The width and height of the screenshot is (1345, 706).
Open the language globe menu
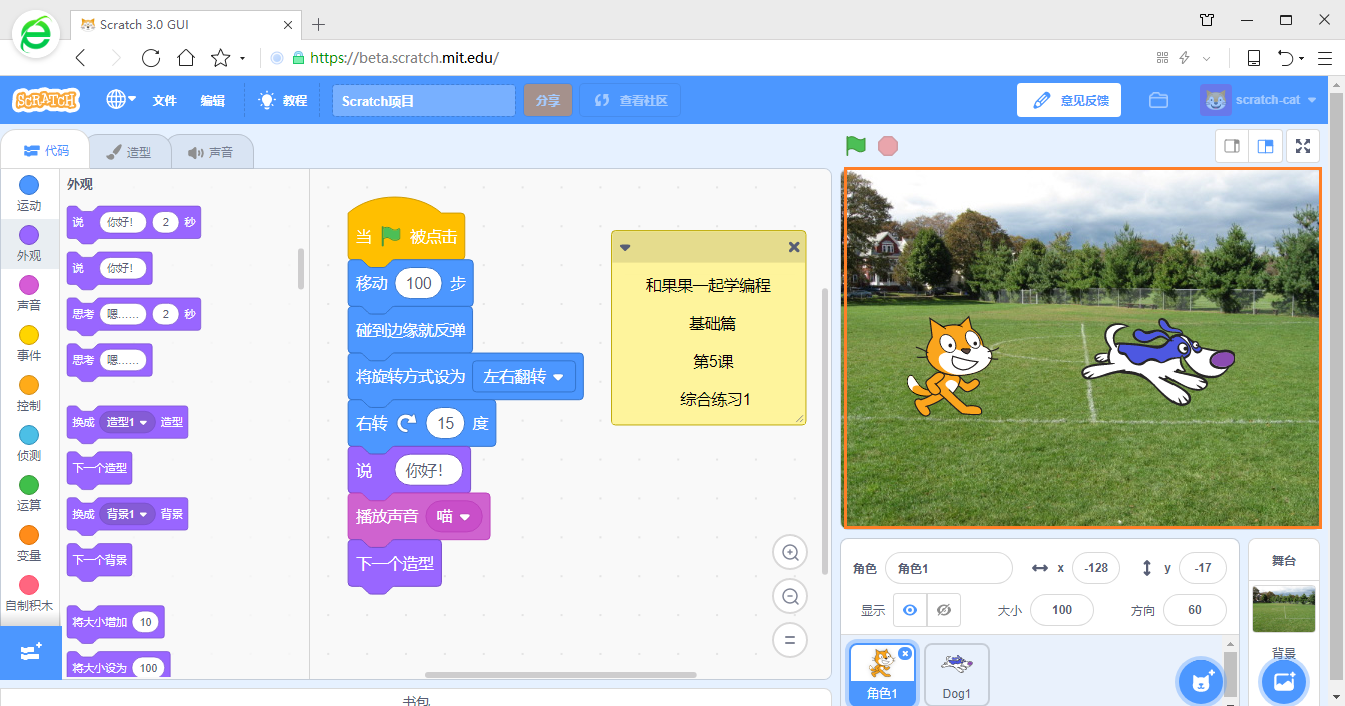[x=121, y=100]
